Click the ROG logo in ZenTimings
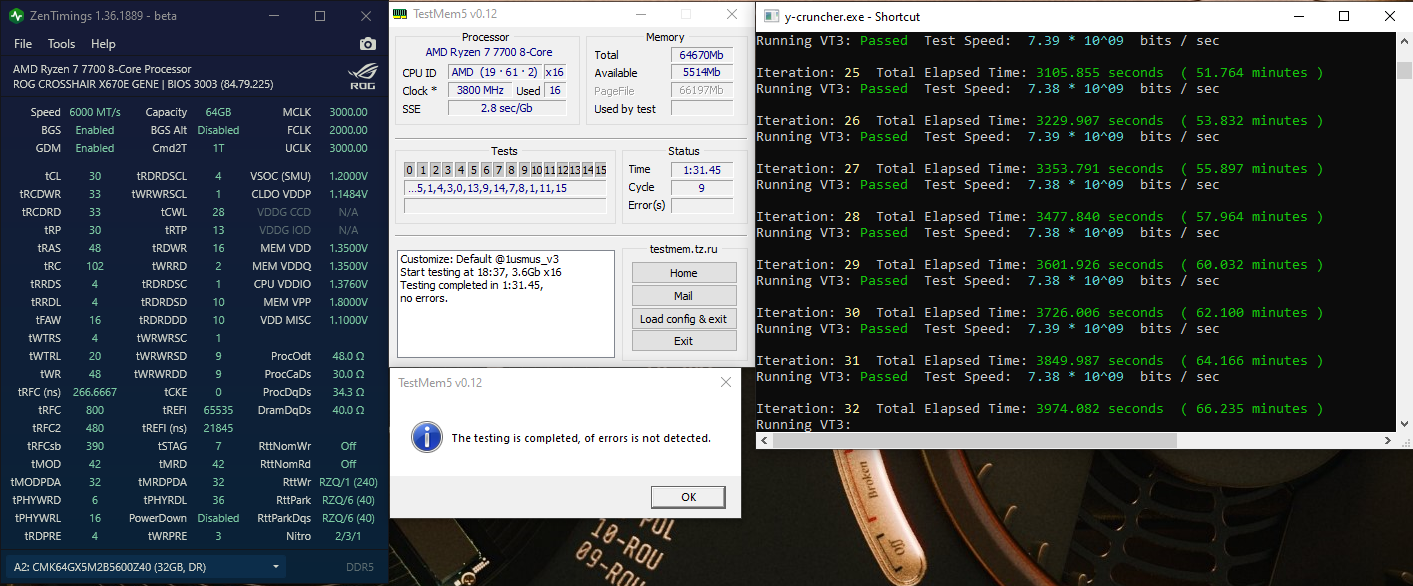Image resolution: width=1413 pixels, height=586 pixels. (365, 76)
